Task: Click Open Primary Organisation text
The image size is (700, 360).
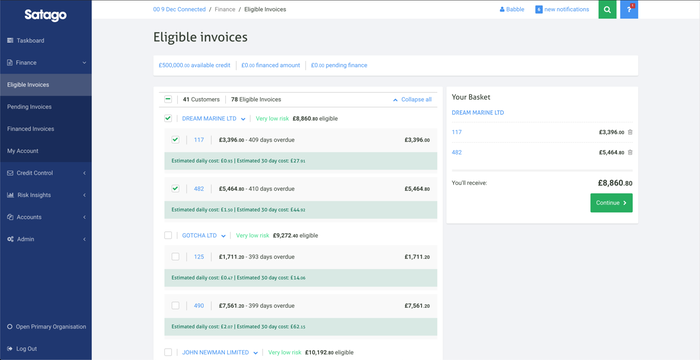Action: click(x=51, y=327)
